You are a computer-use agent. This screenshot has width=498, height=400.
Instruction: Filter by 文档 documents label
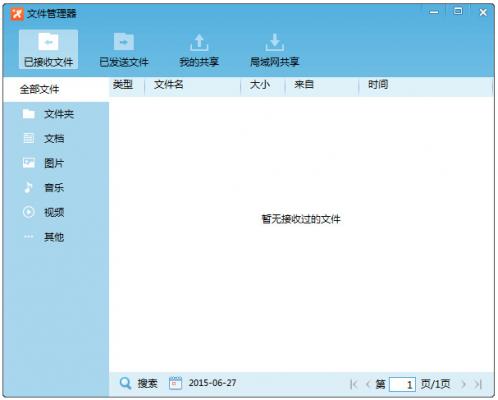click(x=54, y=139)
